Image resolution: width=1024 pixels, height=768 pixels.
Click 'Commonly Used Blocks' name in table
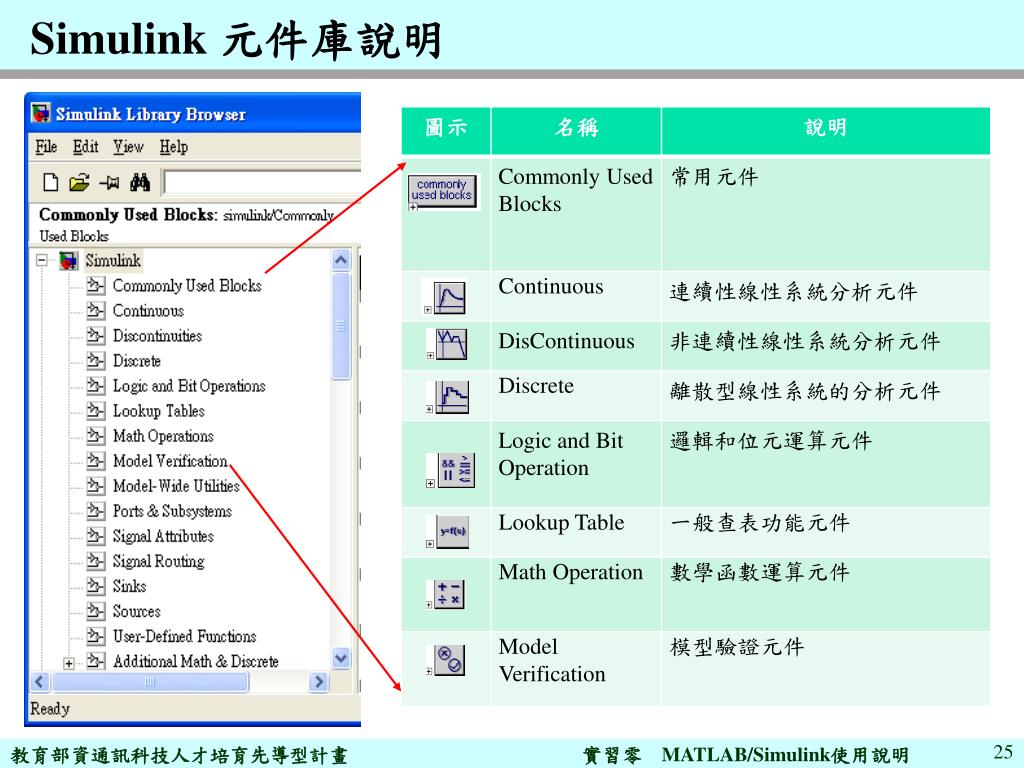click(x=575, y=190)
